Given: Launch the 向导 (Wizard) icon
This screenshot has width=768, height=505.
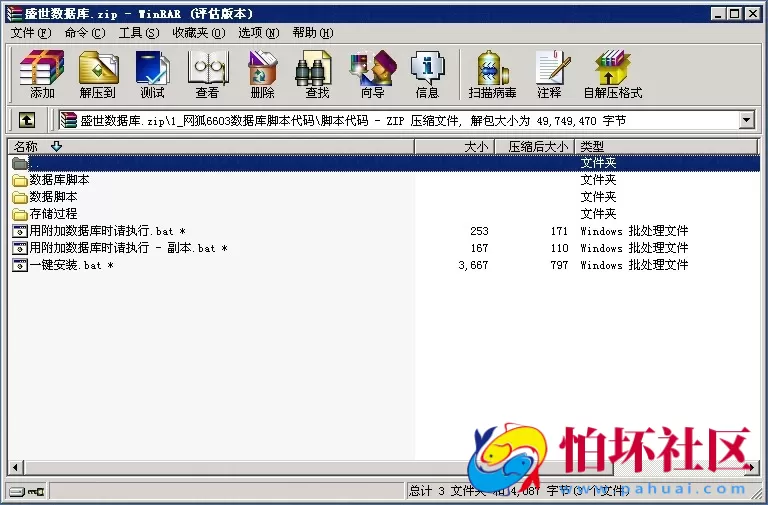Looking at the screenshot, I should pos(373,73).
